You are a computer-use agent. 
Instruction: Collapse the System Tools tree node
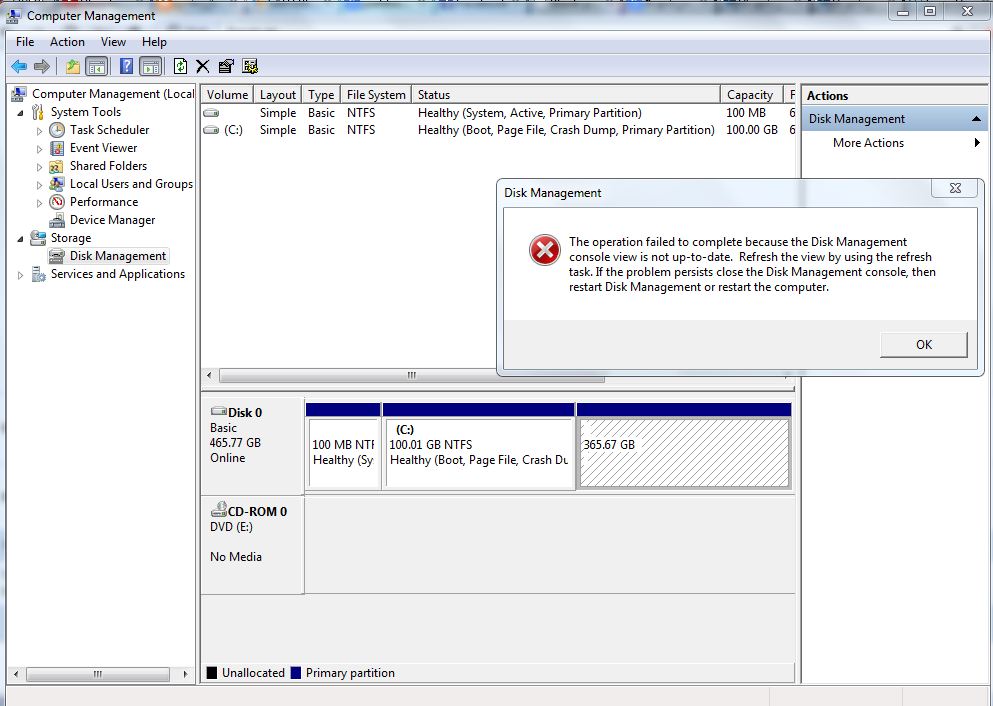tap(20, 113)
